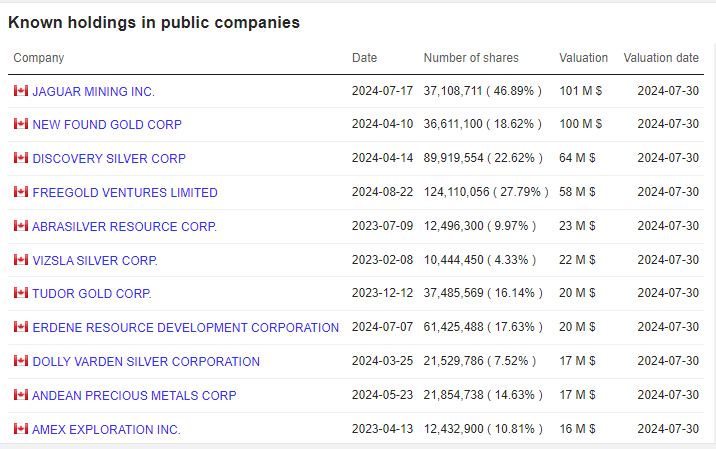This screenshot has height=449, width=716.
Task: Click the Canada flag beside Freegold Ventures
Action: tap(21, 191)
